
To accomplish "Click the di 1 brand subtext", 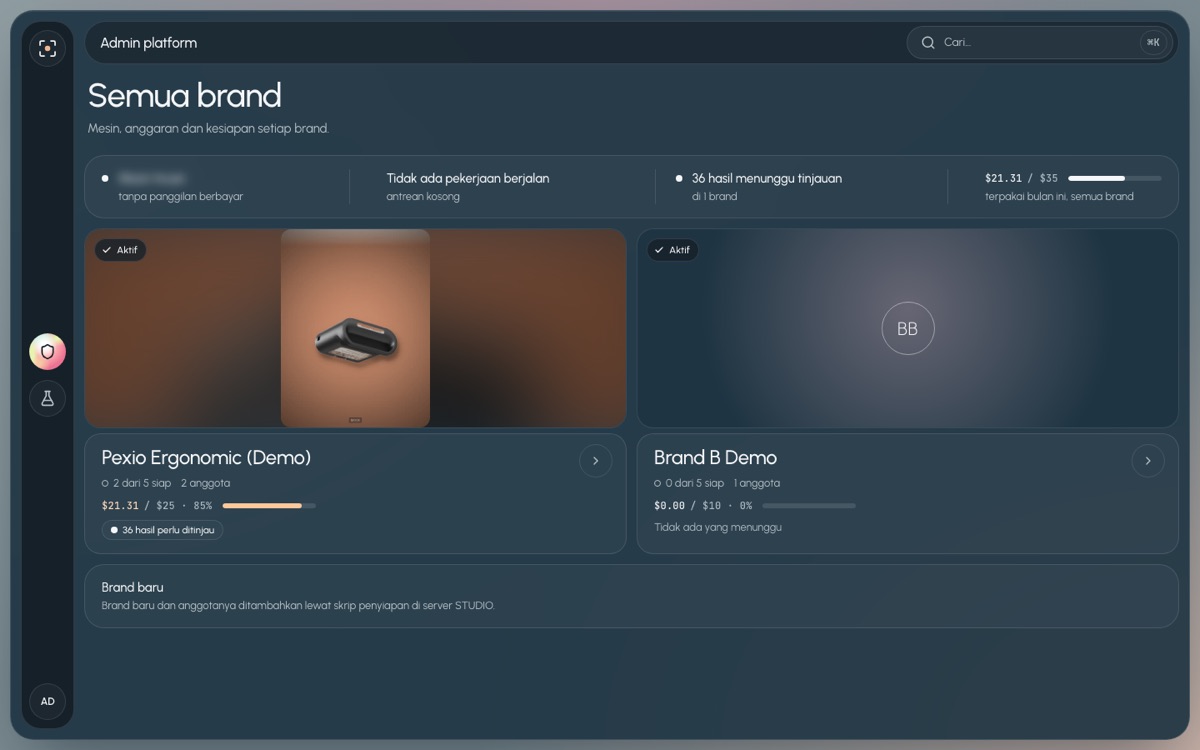I will (714, 196).
